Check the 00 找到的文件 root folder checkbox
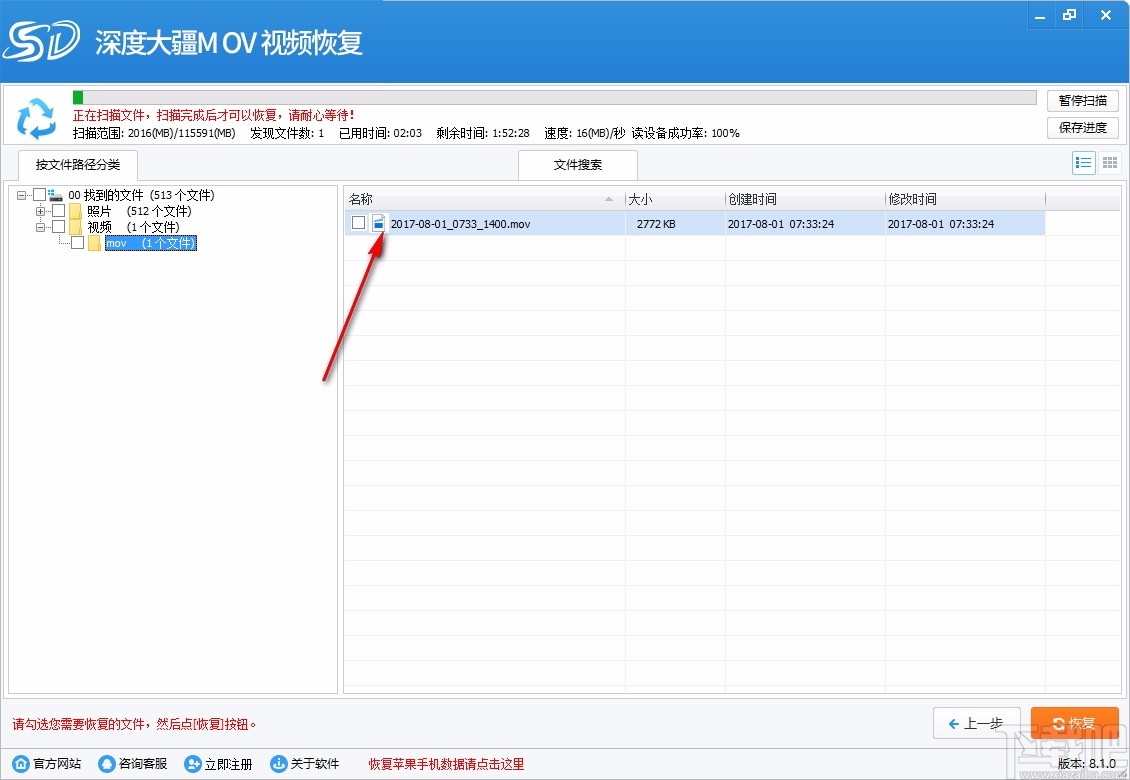Image resolution: width=1130 pixels, height=780 pixels. pyautogui.click(x=40, y=194)
